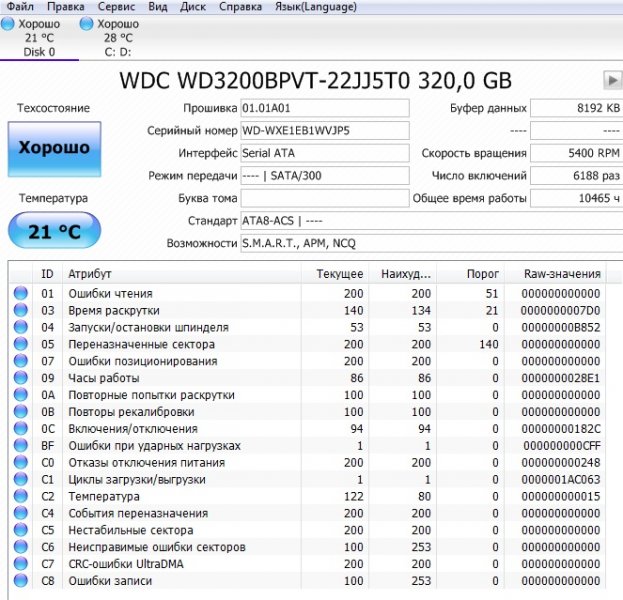Click status icon for Температура attribute row

coord(20,497)
